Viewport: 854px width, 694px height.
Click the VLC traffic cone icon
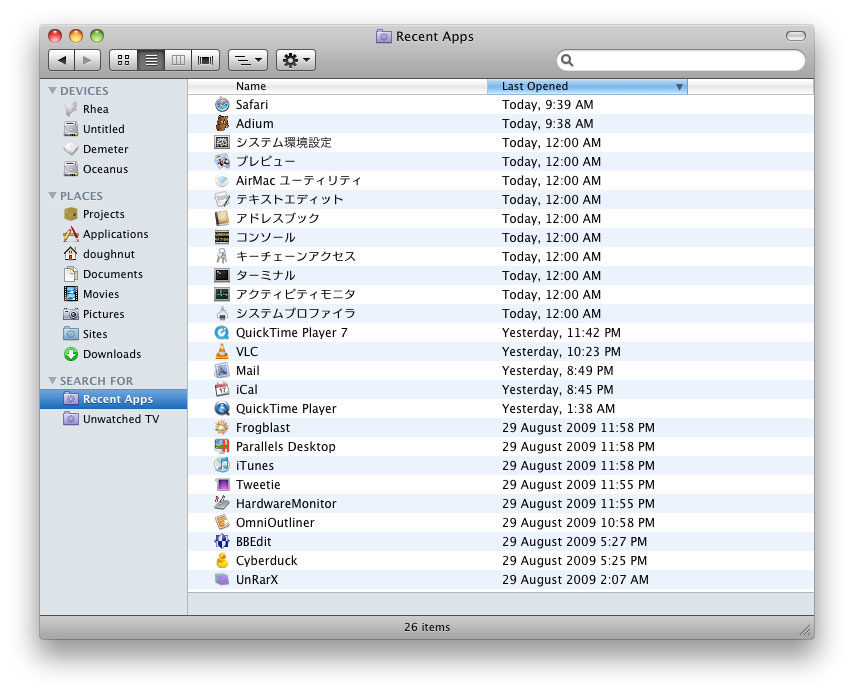tap(222, 352)
